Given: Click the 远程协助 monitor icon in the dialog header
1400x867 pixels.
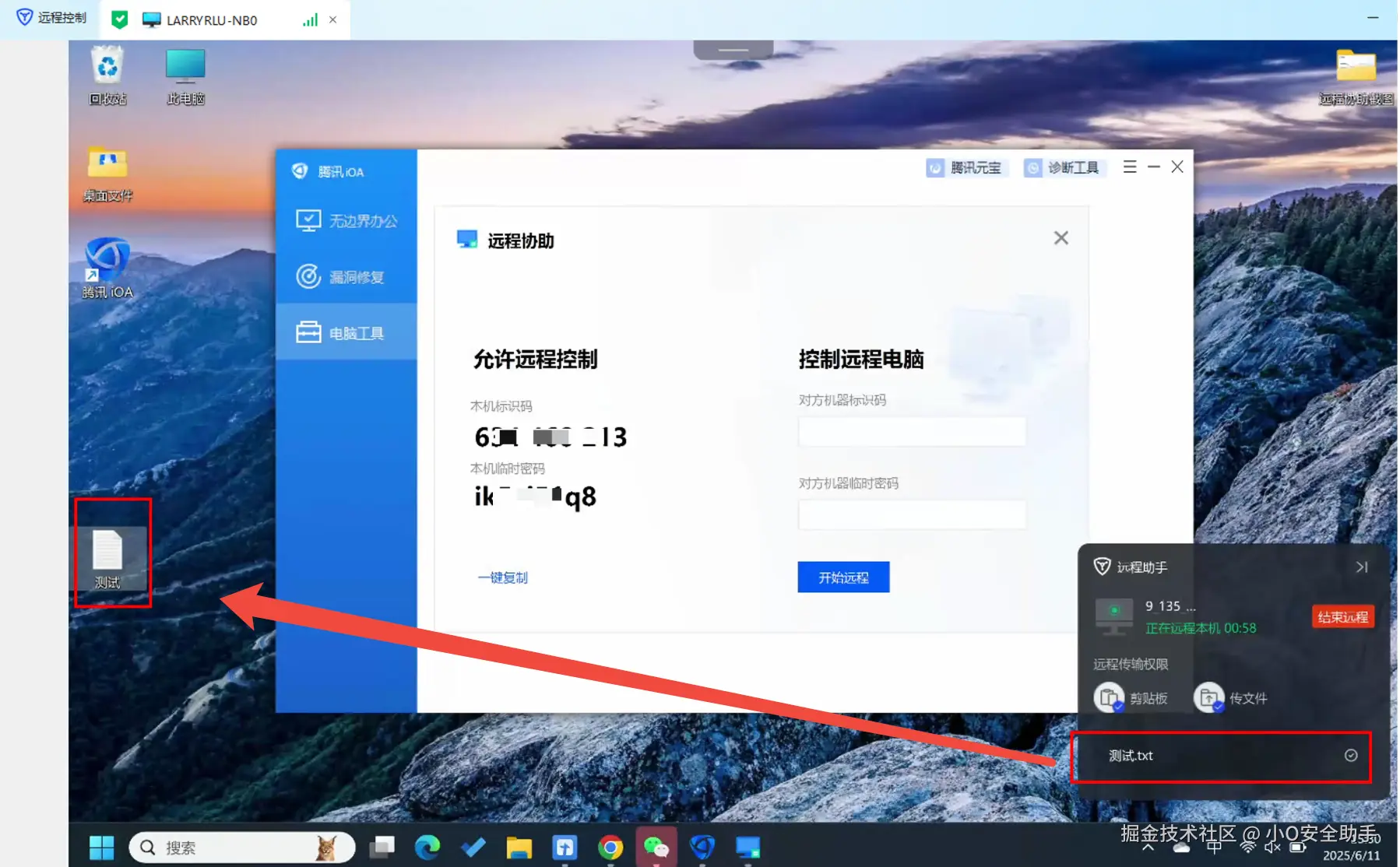Looking at the screenshot, I should click(x=467, y=240).
